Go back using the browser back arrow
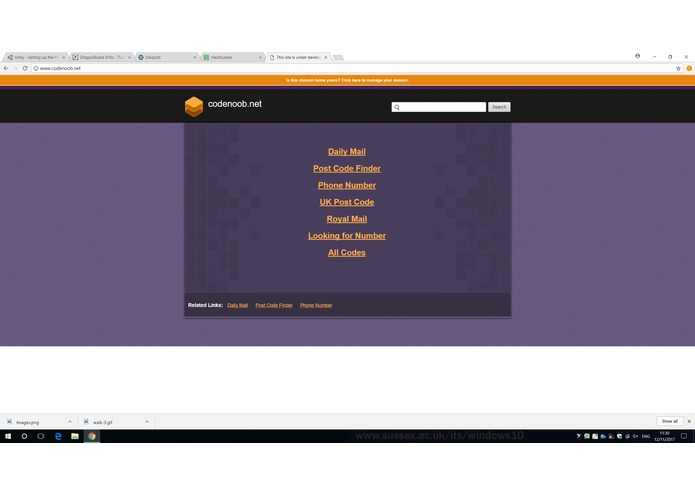695x494 pixels. click(x=6, y=68)
